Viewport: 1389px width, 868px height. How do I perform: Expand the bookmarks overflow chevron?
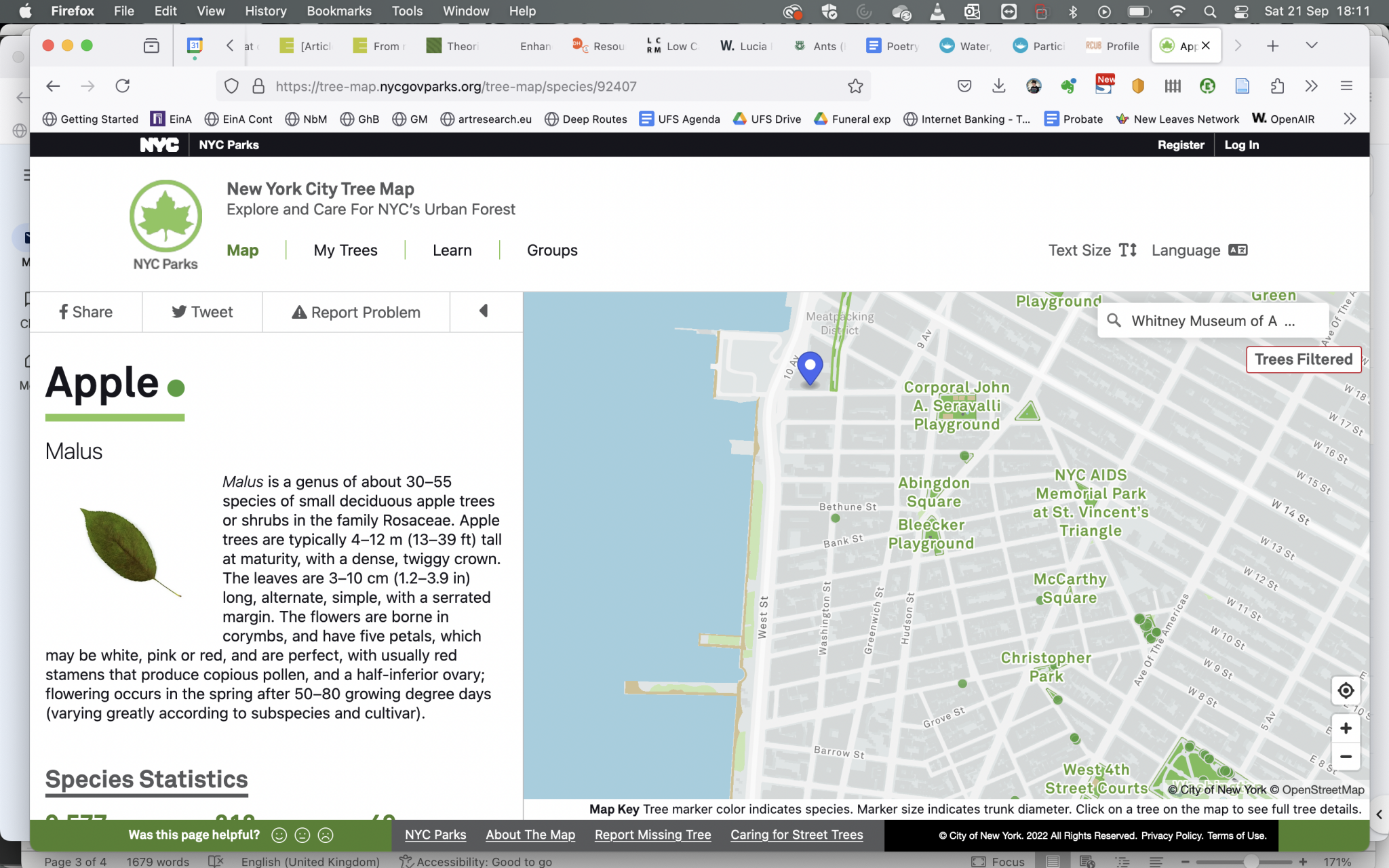pos(1350,119)
